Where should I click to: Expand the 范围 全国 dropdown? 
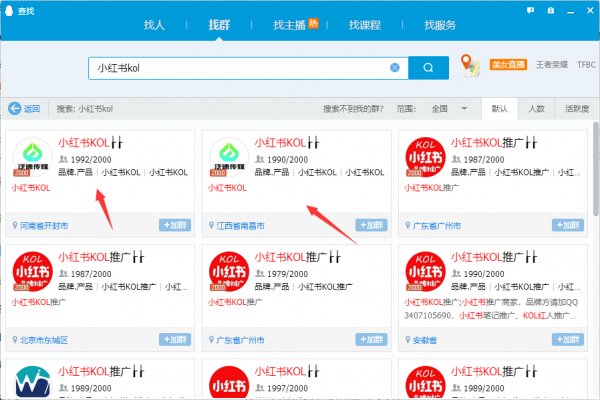pyautogui.click(x=449, y=109)
